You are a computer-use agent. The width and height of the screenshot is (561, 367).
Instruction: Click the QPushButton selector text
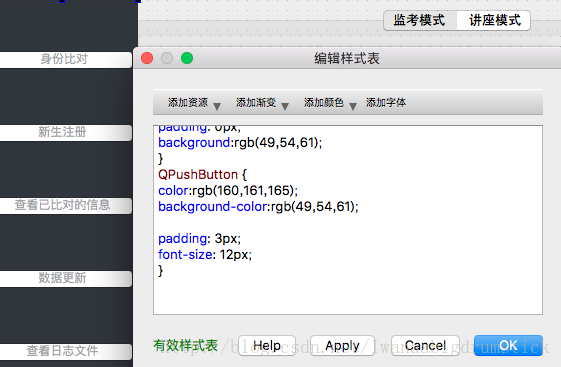[198, 175]
